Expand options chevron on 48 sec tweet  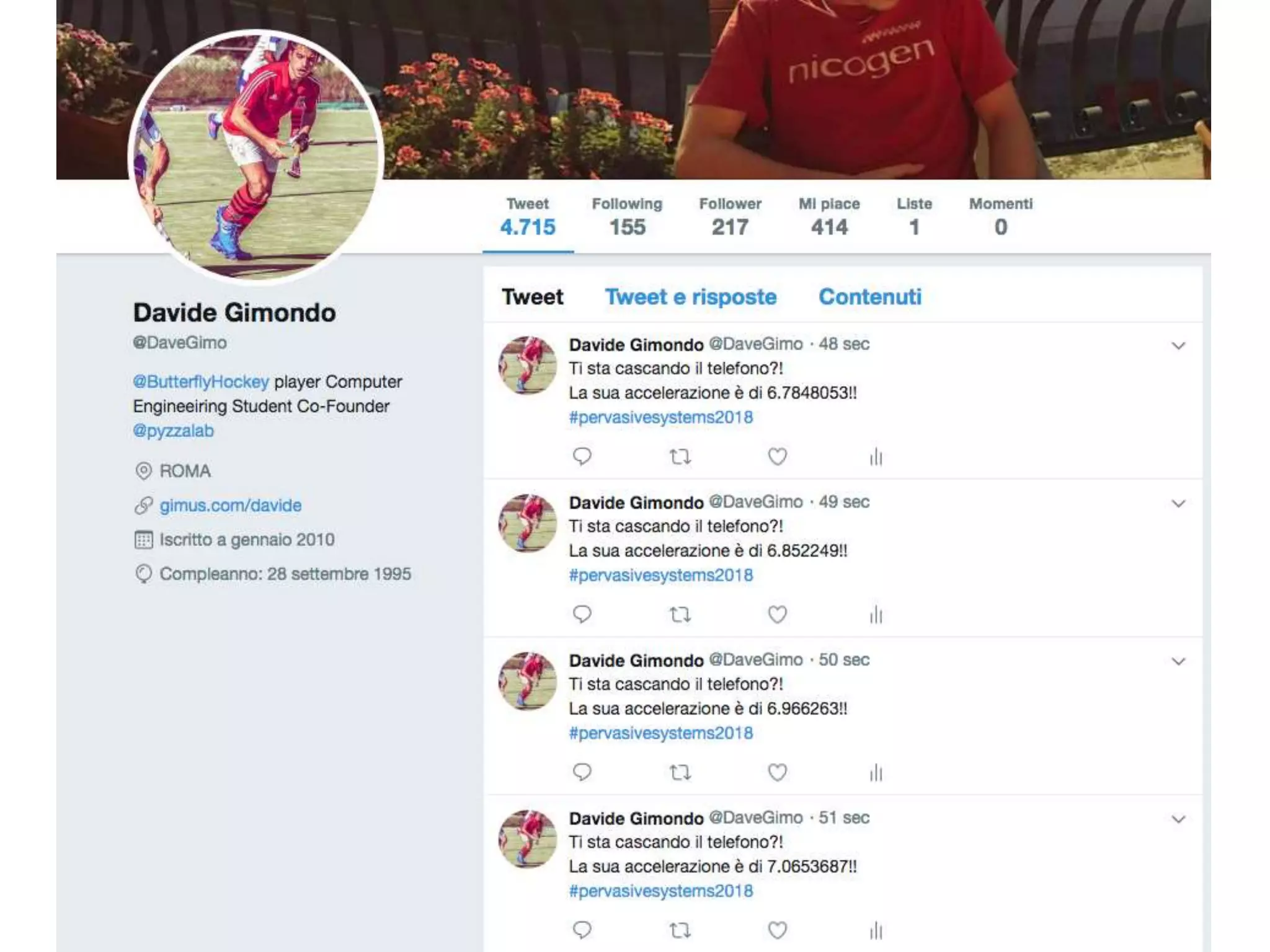[1178, 346]
